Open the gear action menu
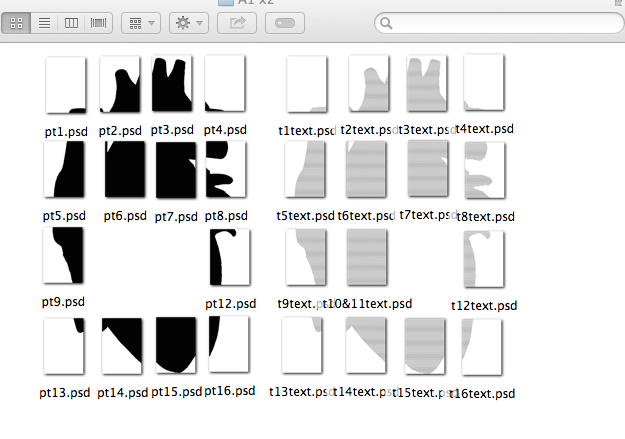 point(189,23)
